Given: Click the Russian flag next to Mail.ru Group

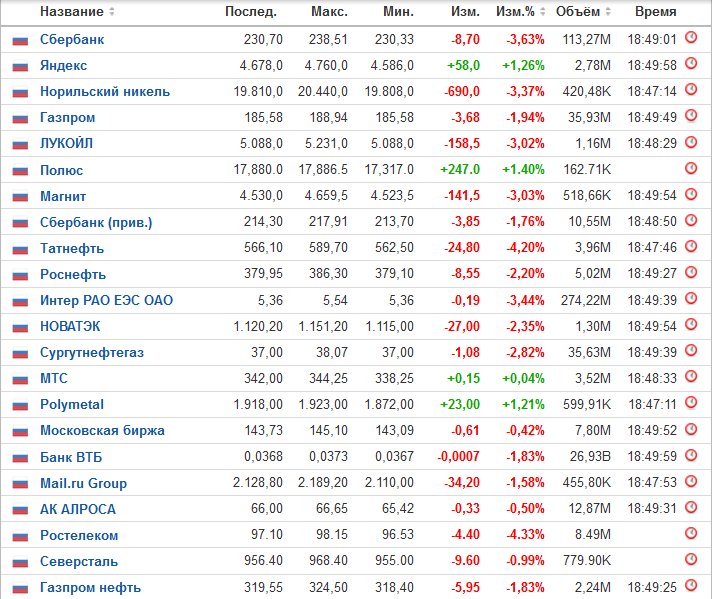Looking at the screenshot, I should [x=20, y=484].
